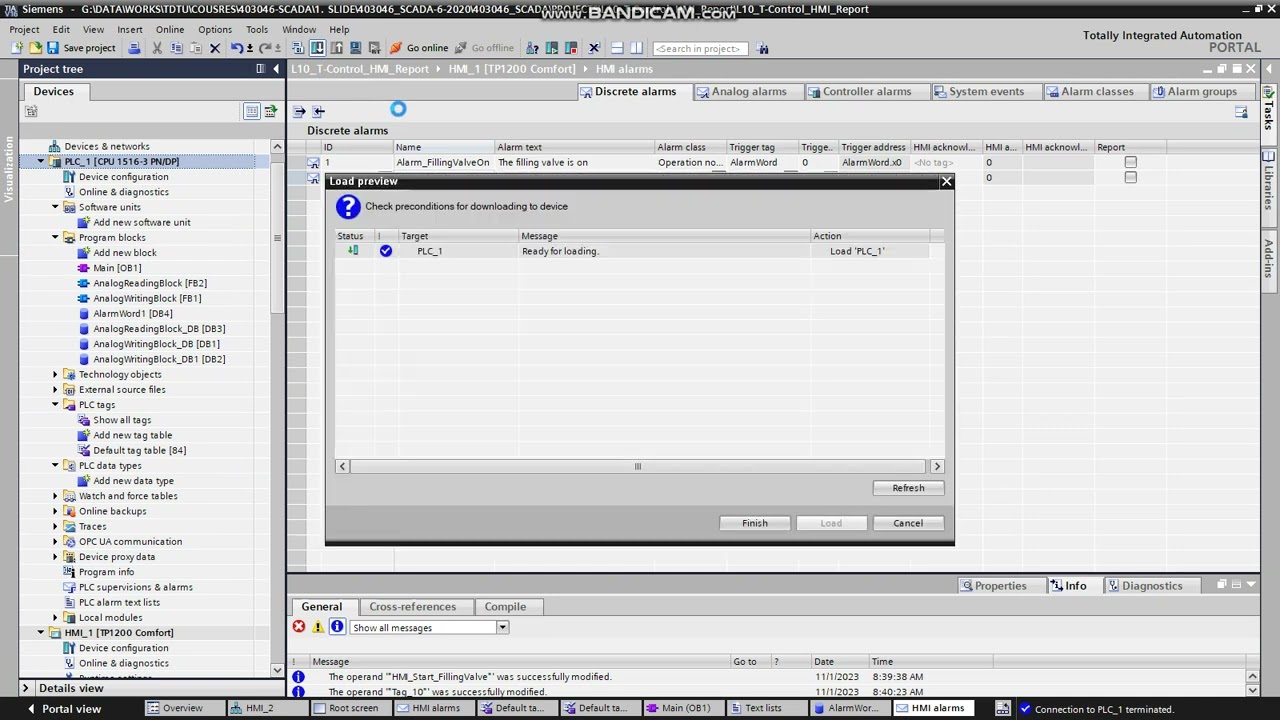Open Devices & networks in the project tree
Screen dimensions: 1280x720
[107, 146]
